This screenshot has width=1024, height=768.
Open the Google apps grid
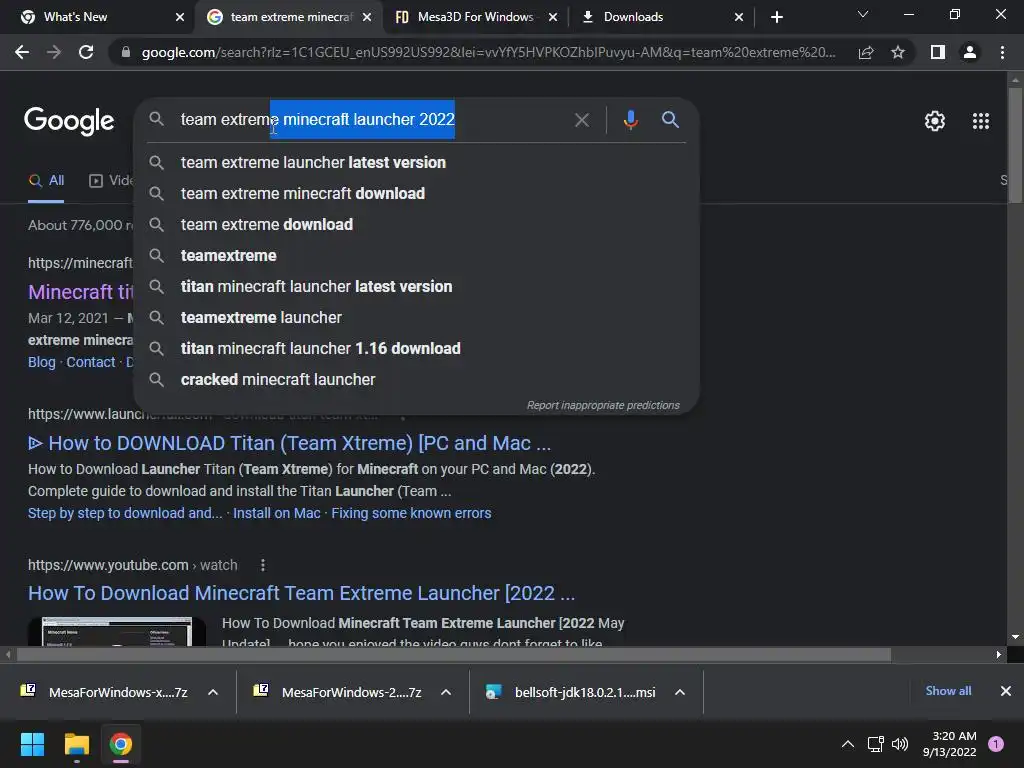click(981, 121)
